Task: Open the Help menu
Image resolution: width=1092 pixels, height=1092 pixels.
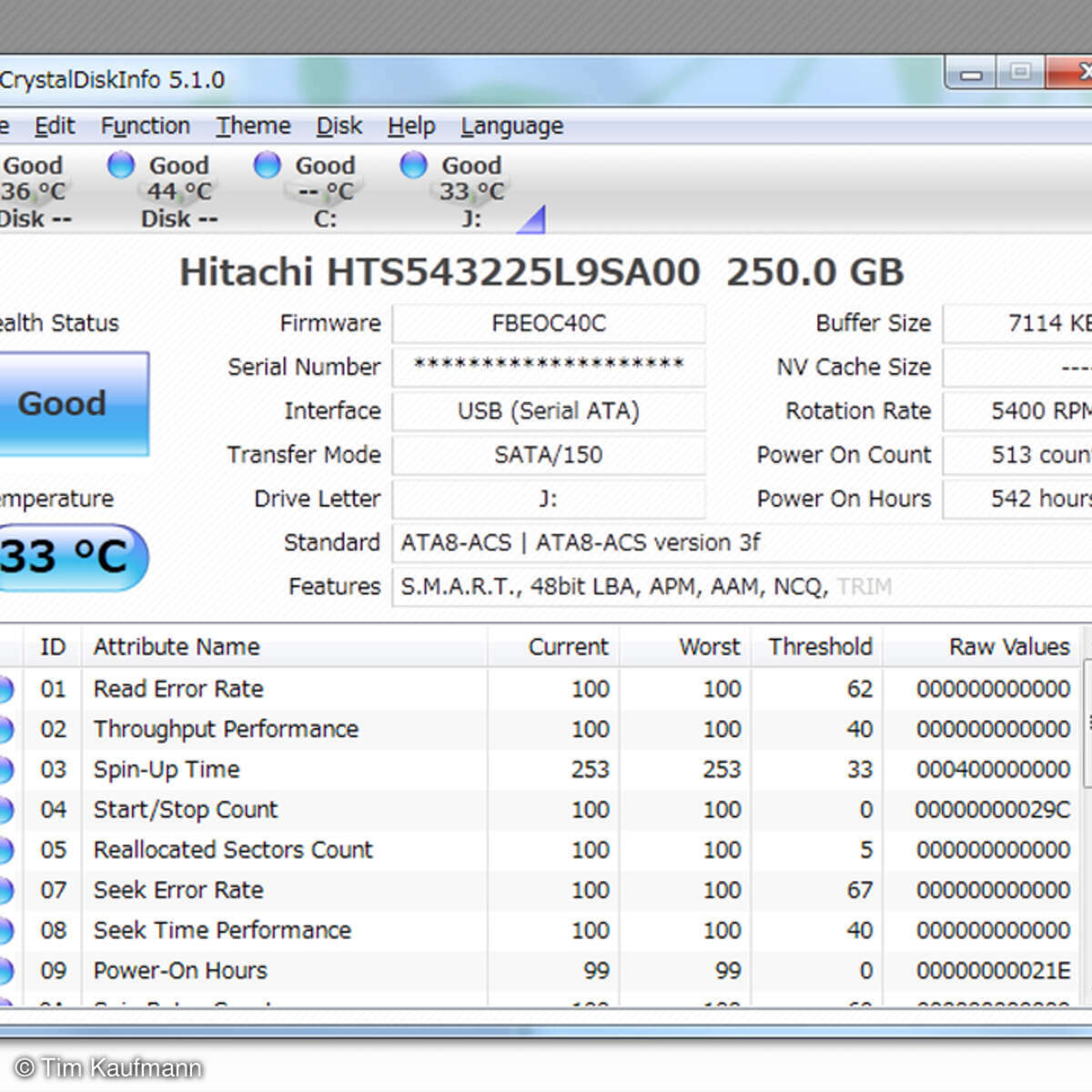Action: click(x=411, y=126)
